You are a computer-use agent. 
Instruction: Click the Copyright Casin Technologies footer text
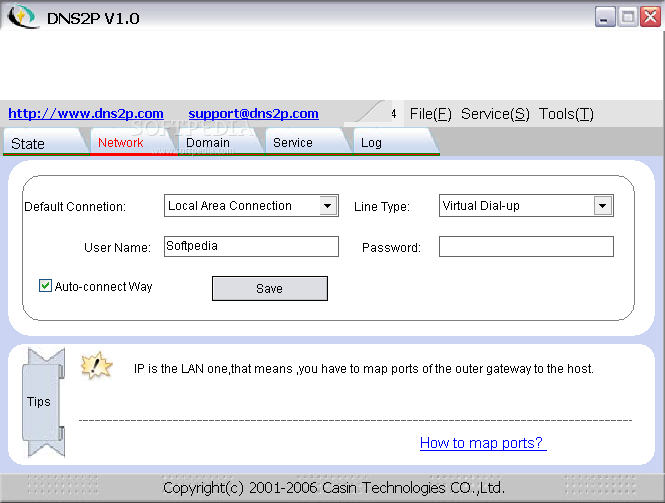(x=334, y=488)
